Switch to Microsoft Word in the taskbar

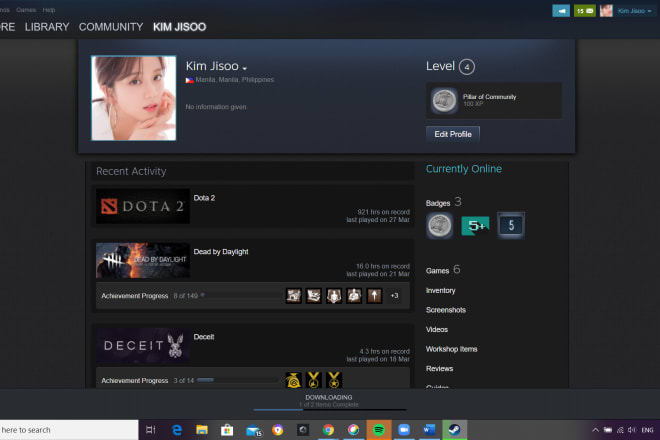pyautogui.click(x=429, y=430)
